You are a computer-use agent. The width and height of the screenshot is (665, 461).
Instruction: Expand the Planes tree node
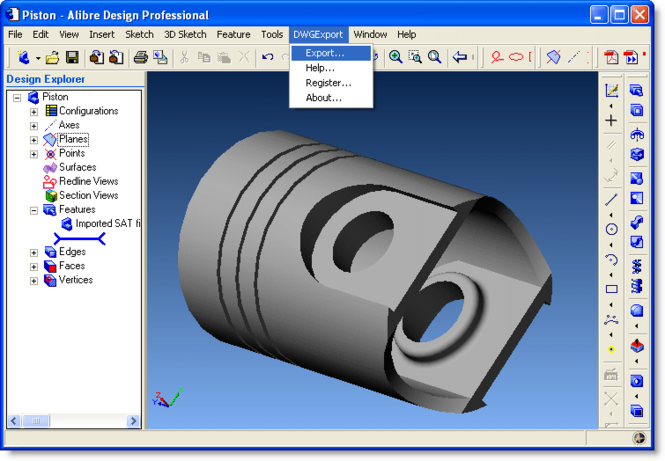[x=34, y=140]
